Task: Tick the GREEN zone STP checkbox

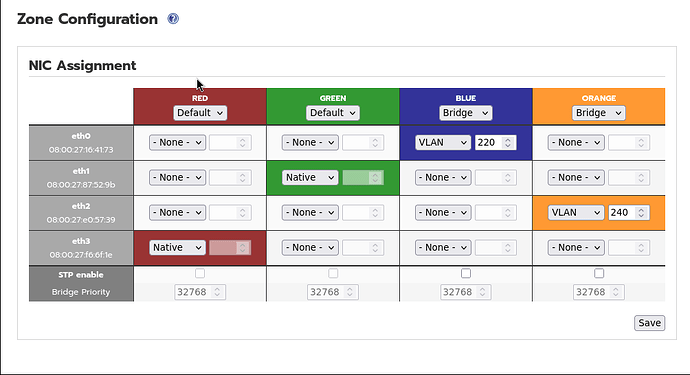Action: pos(333,273)
